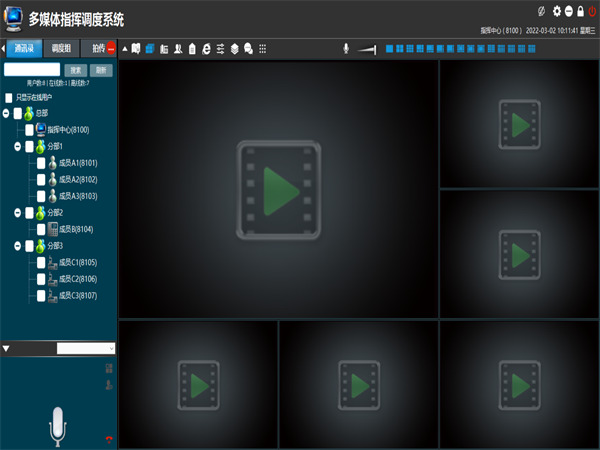The width and height of the screenshot is (600, 450).
Task: Click the red hang-up phone icon
Action: tap(109, 439)
